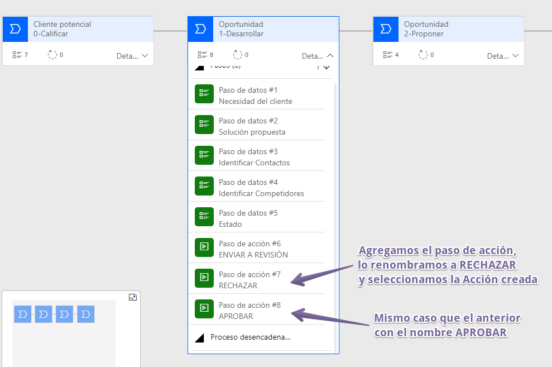Click the fourth stage thumbnail in the minimap

coord(86,314)
